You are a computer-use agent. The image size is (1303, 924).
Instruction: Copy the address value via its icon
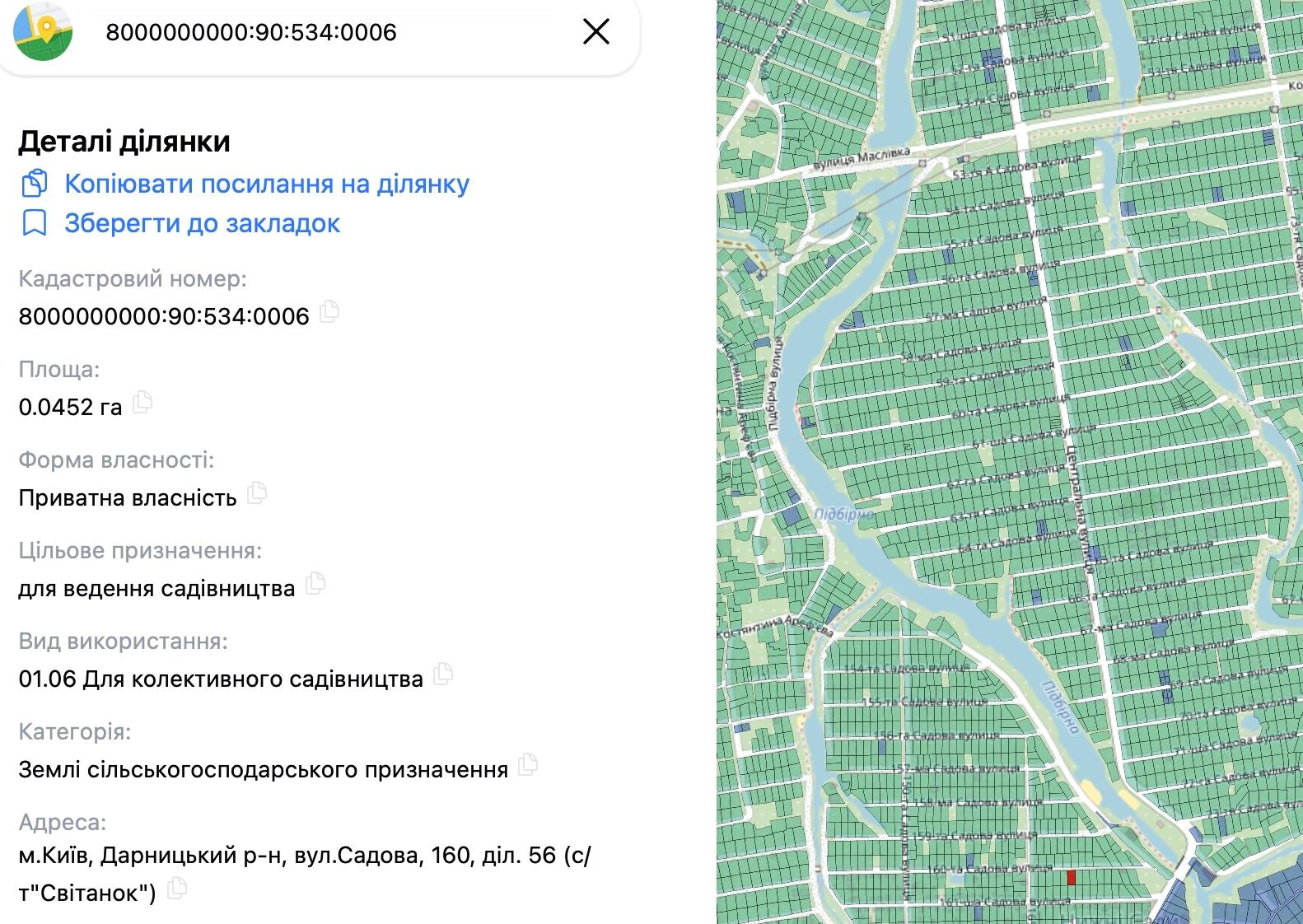(x=176, y=888)
